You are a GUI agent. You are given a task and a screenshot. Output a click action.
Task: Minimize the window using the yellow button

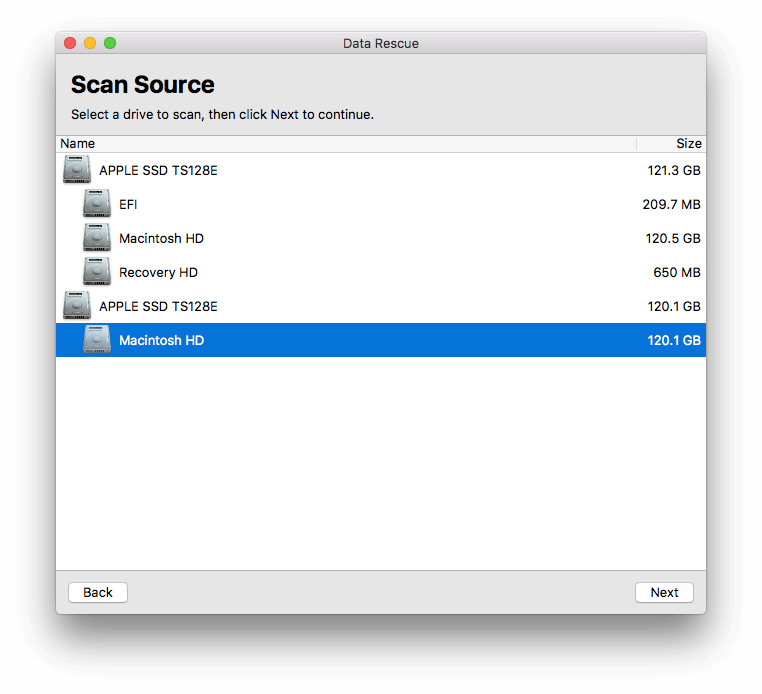point(90,43)
